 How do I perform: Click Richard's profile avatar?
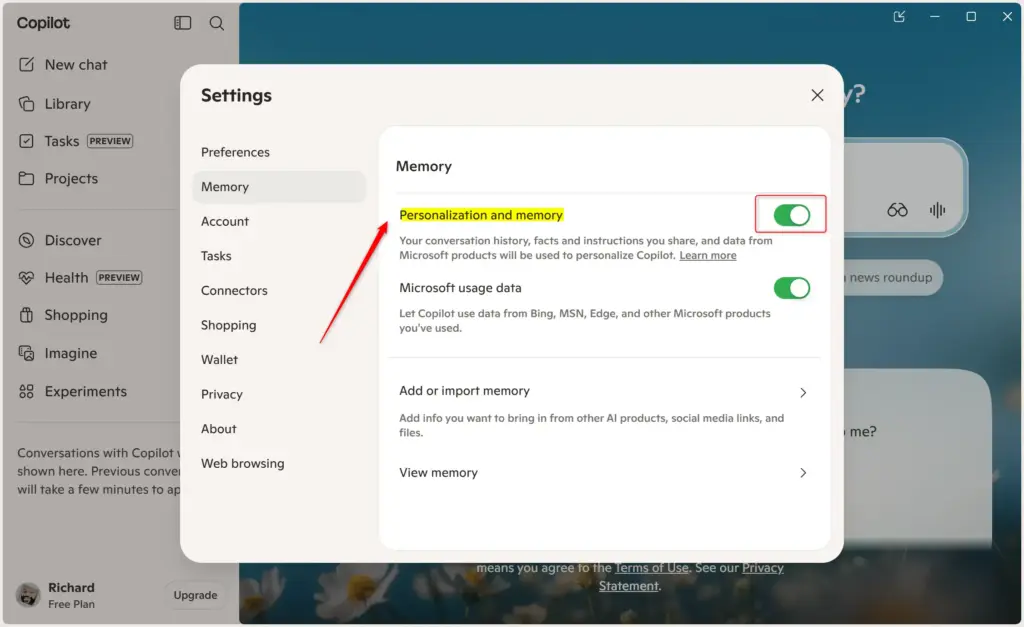[x=28, y=595]
